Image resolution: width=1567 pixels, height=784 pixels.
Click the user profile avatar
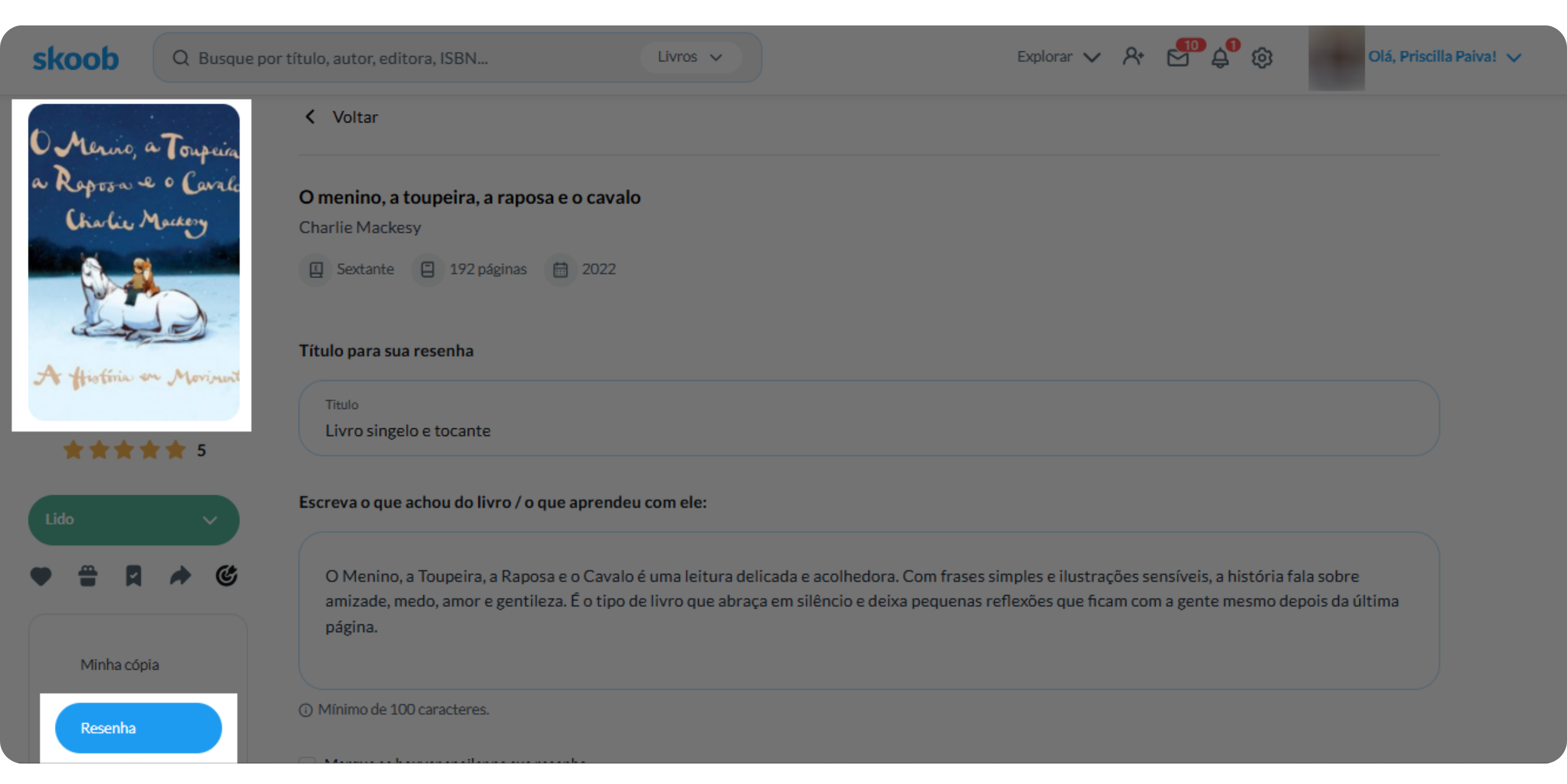[x=1336, y=58]
